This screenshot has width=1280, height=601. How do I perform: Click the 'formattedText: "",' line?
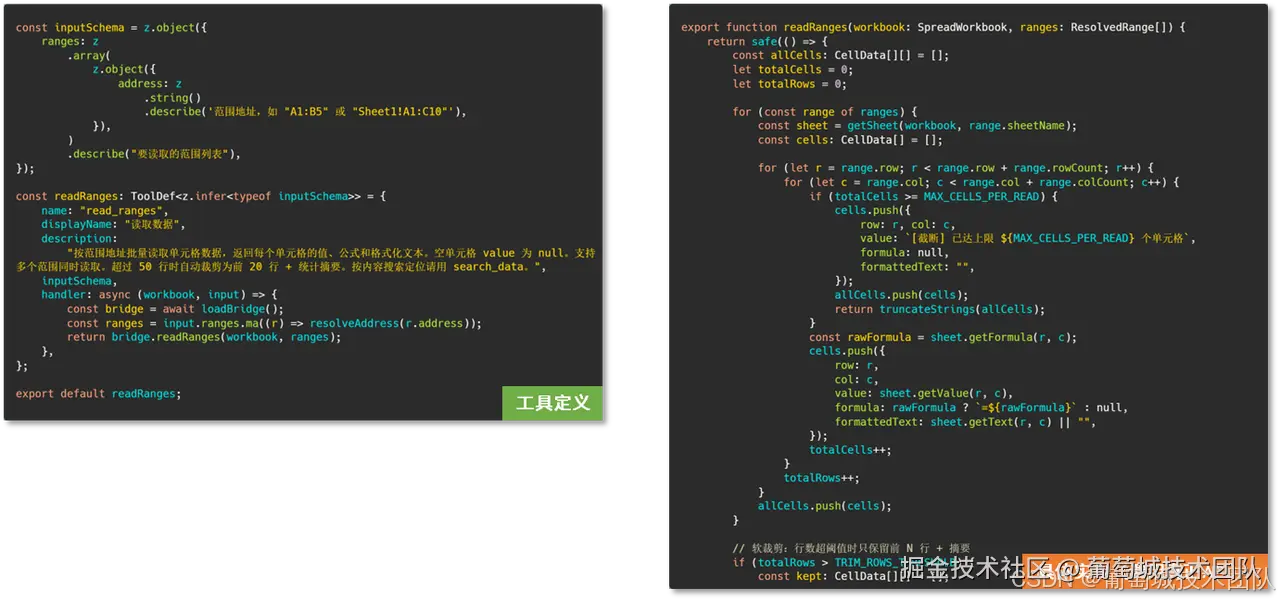point(917,266)
